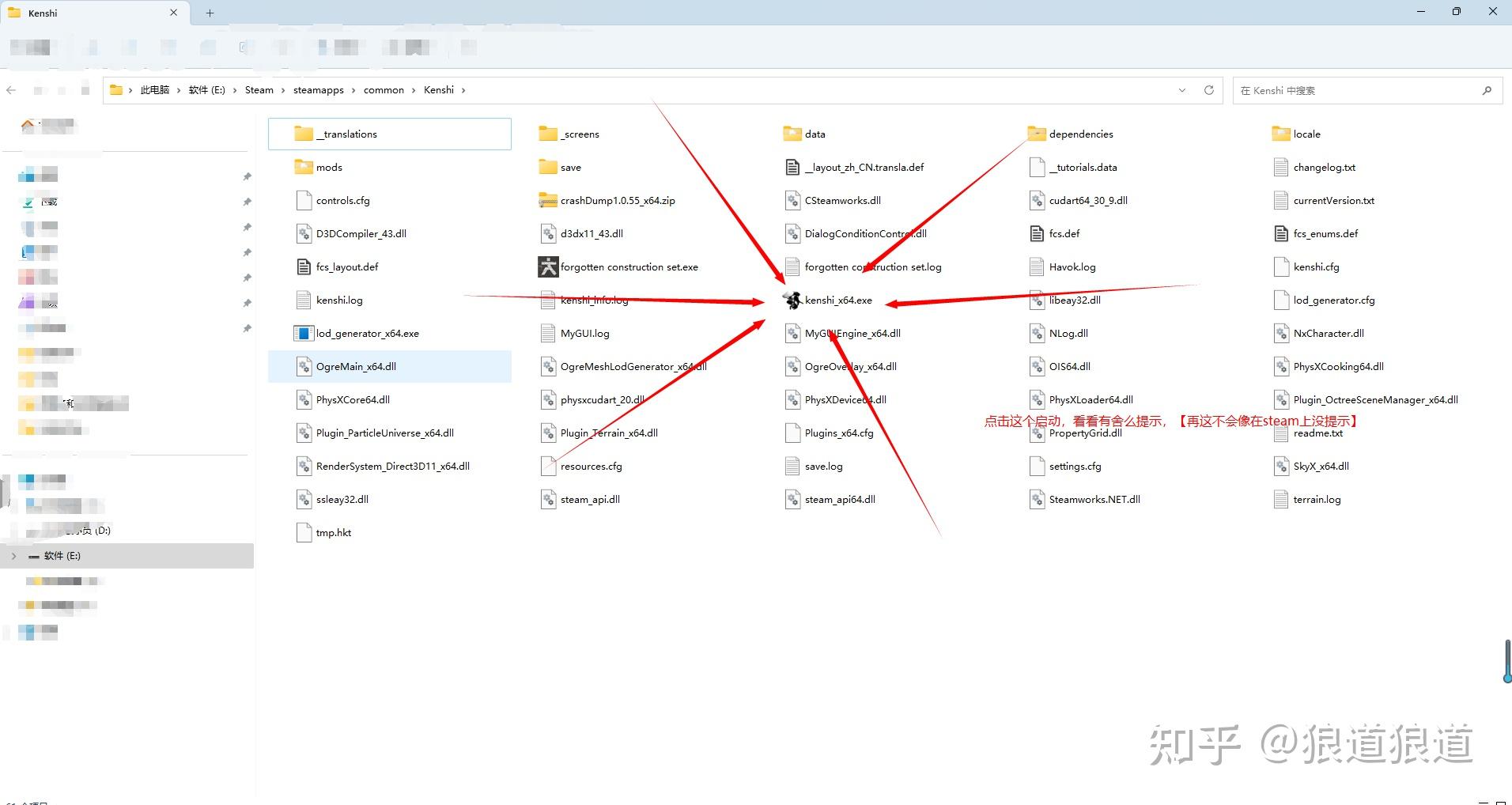
Task: Open the _screens folder icon
Action: pyautogui.click(x=548, y=134)
